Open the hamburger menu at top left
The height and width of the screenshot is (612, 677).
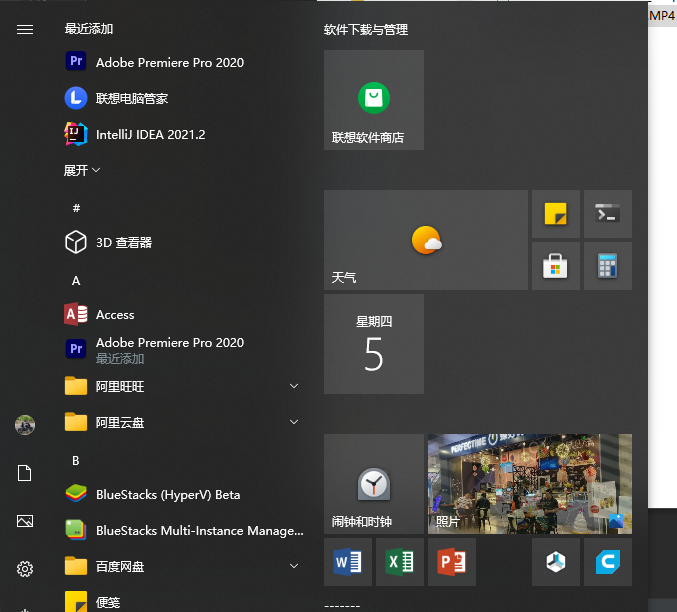(x=25, y=29)
